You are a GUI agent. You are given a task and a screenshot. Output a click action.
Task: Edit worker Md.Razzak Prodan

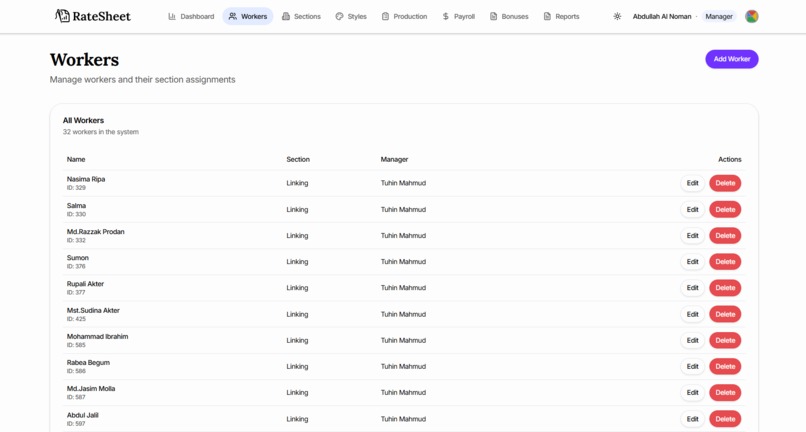pyautogui.click(x=692, y=236)
